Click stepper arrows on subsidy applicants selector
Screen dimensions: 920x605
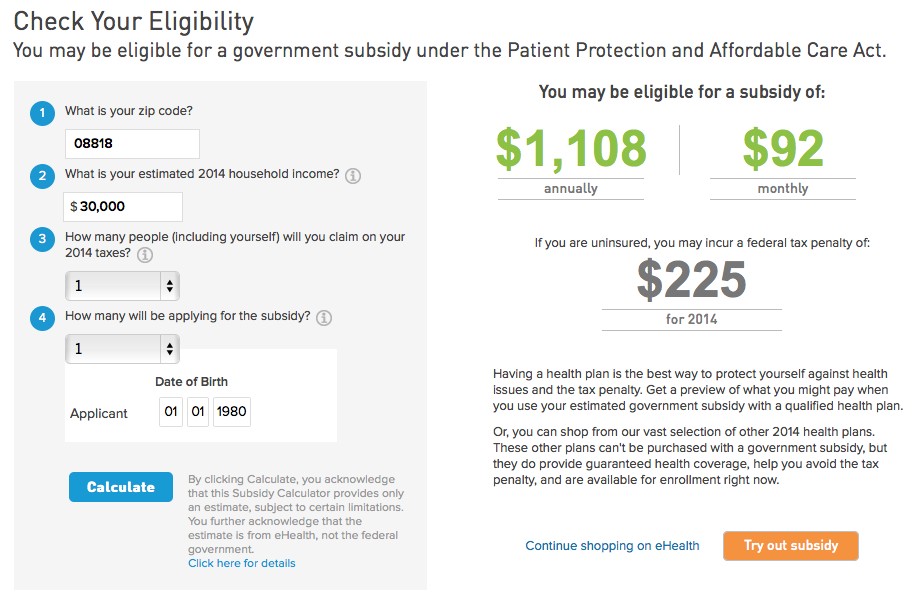pos(170,349)
